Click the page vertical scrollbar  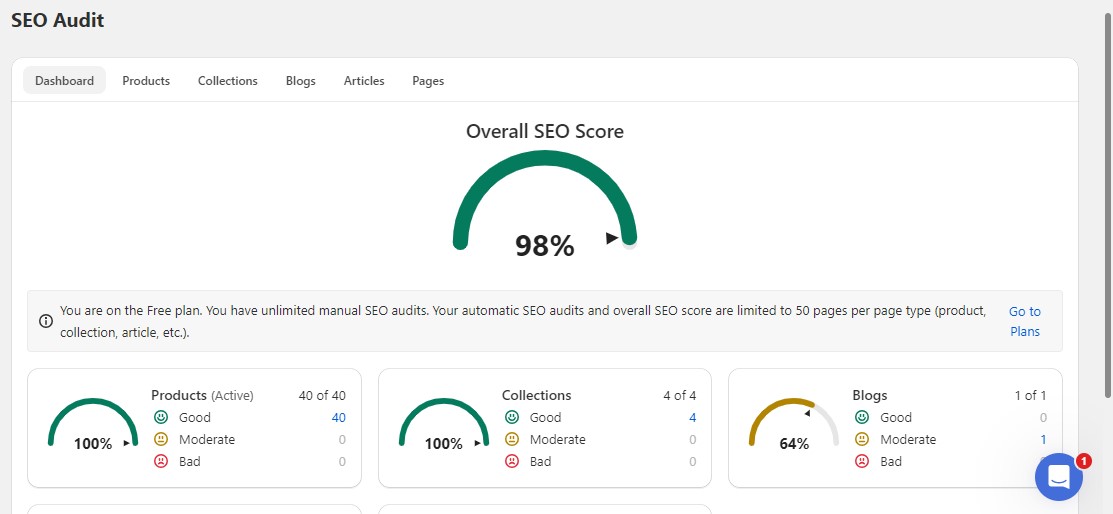pyautogui.click(x=1108, y=206)
